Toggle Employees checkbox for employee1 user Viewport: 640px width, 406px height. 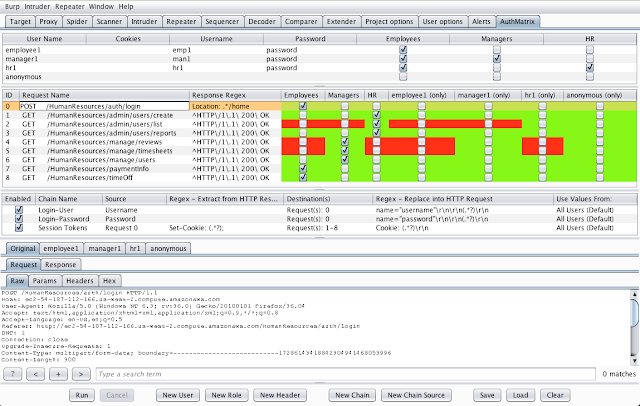403,47
